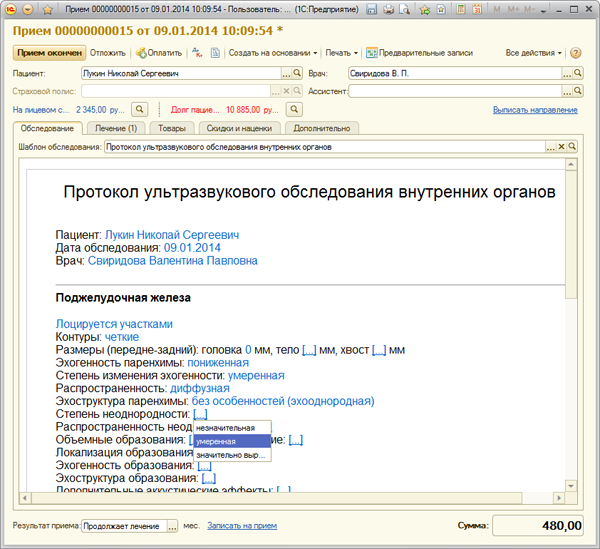
Task: Click the Дт/Кт postings icon in toolbar
Action: point(197,53)
